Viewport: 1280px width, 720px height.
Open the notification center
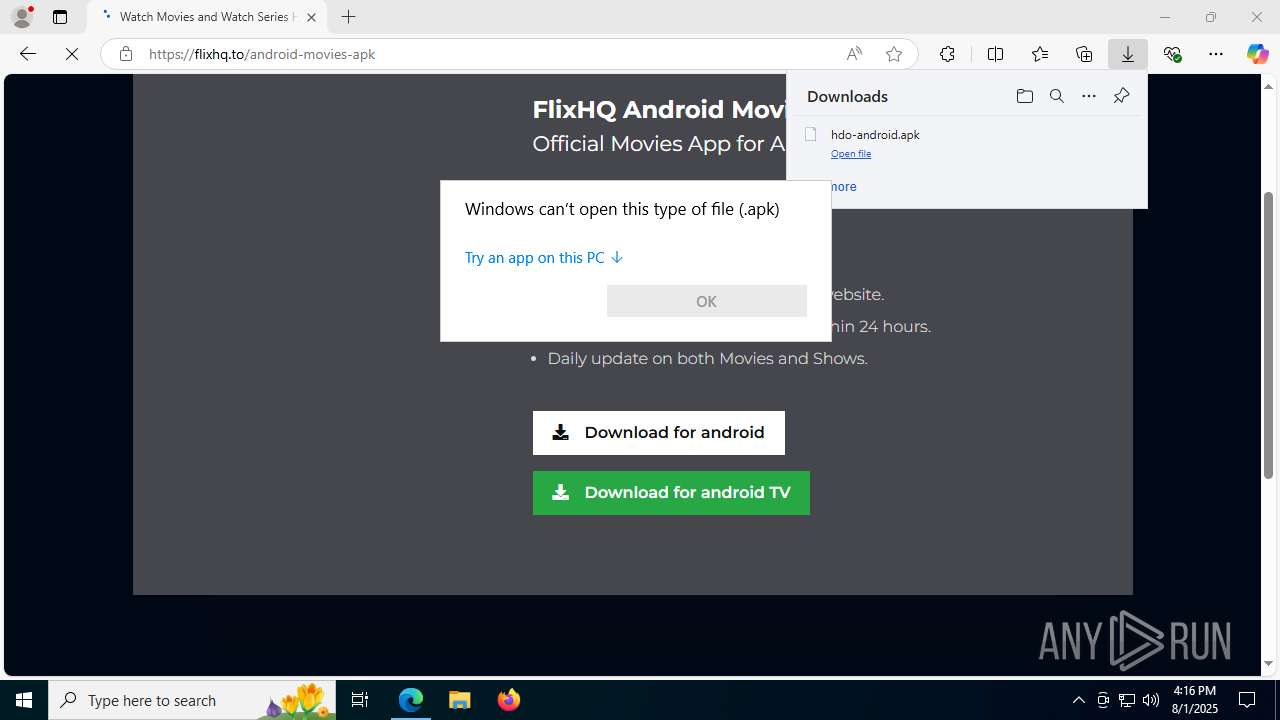tap(1247, 700)
